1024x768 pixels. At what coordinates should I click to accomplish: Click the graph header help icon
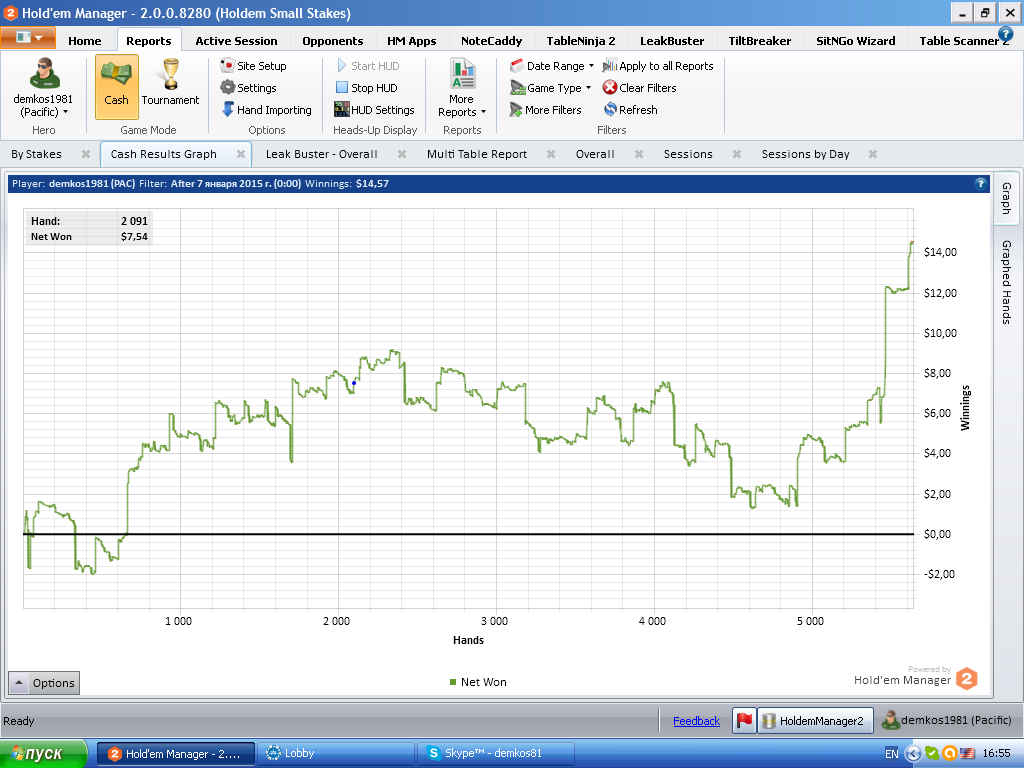[x=980, y=184]
